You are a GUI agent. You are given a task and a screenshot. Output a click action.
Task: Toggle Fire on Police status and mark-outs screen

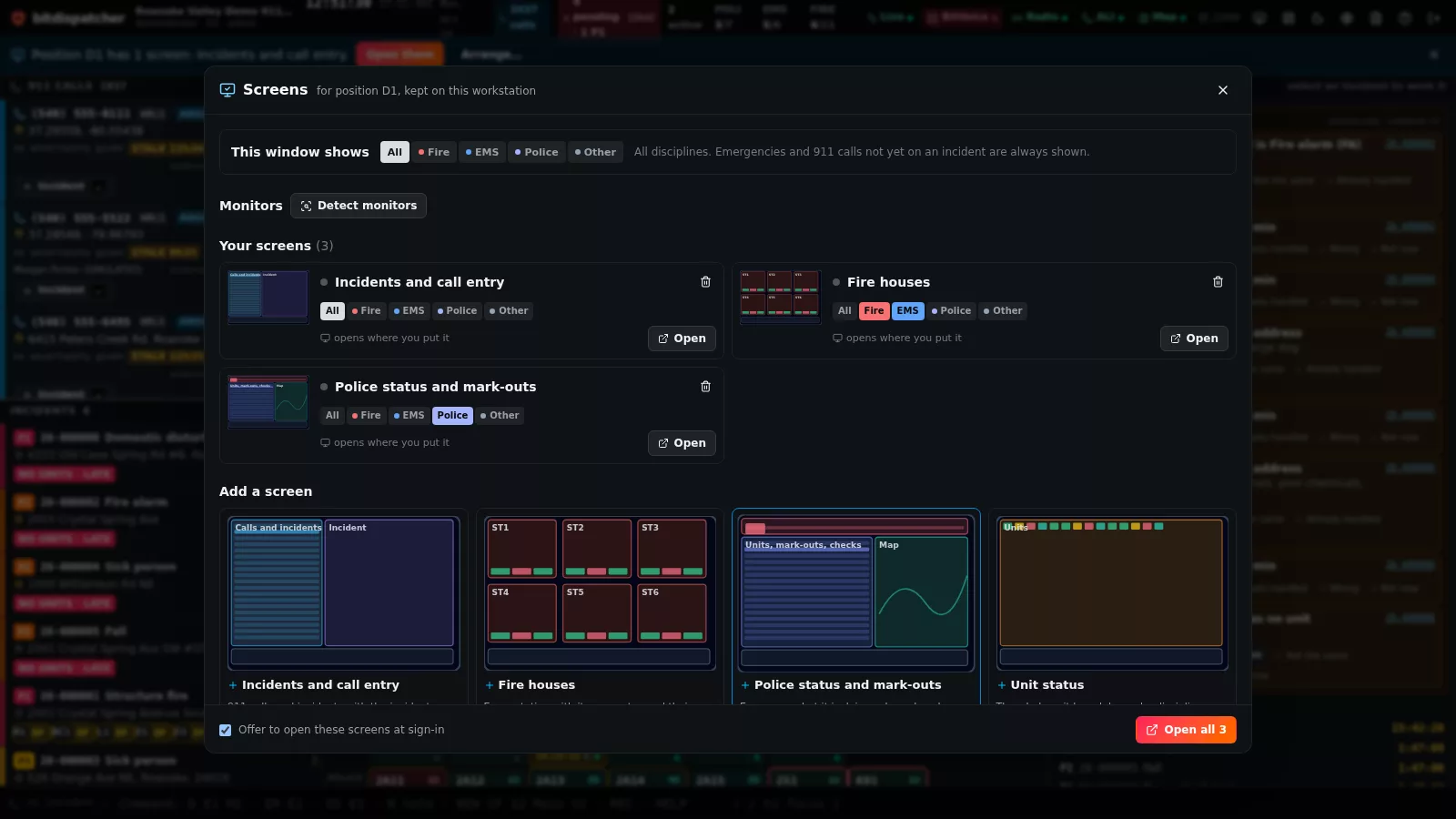367,416
